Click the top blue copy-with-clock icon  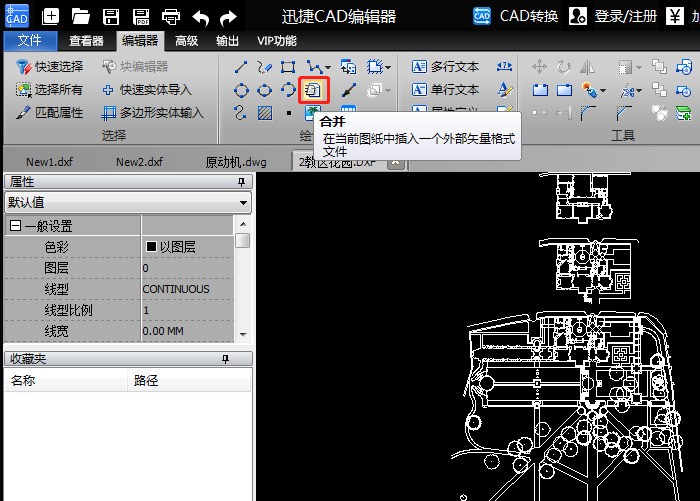tap(683, 67)
